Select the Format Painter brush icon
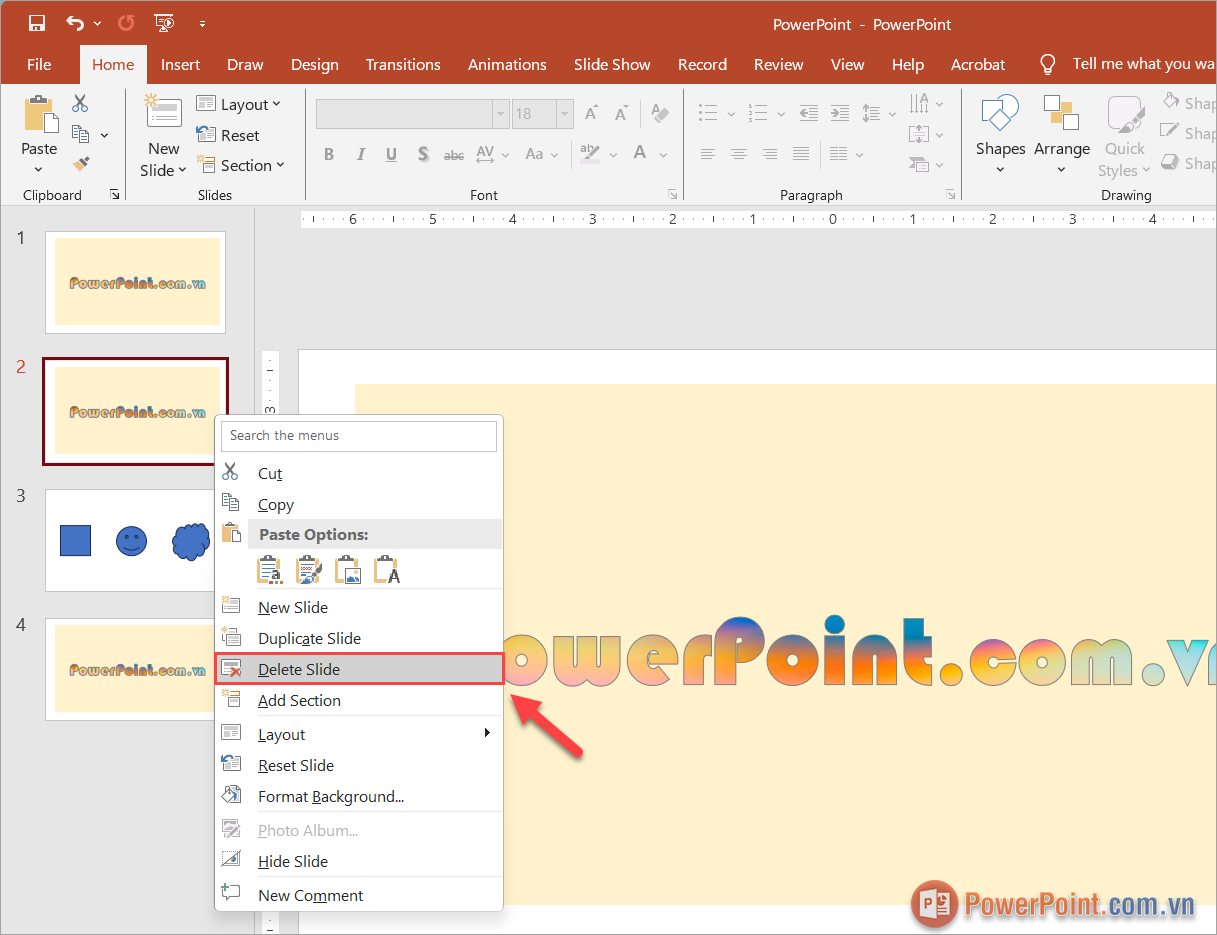 [81, 163]
